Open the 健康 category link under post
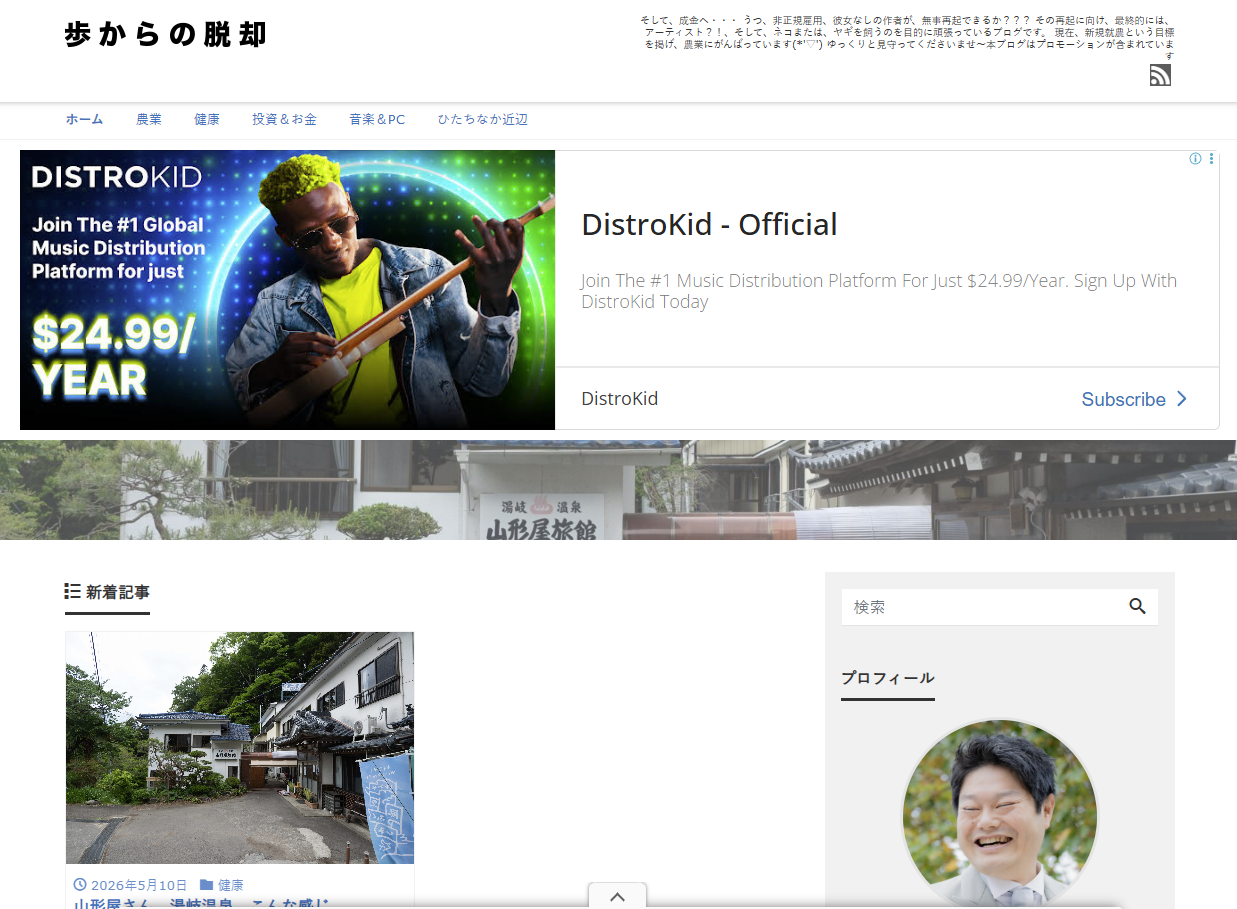Viewport: 1237px width, 909px height. (231, 885)
